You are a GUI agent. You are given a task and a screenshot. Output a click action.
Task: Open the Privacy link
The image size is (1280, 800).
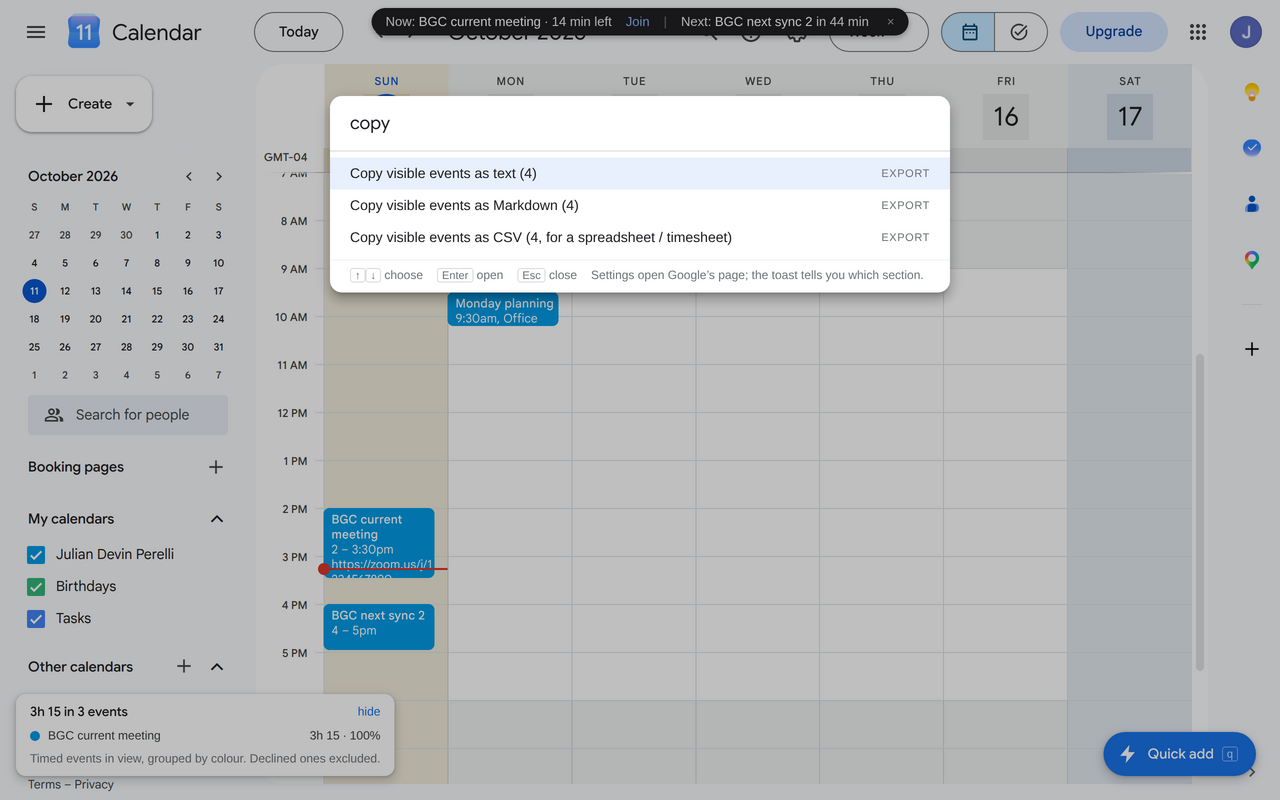(x=94, y=785)
